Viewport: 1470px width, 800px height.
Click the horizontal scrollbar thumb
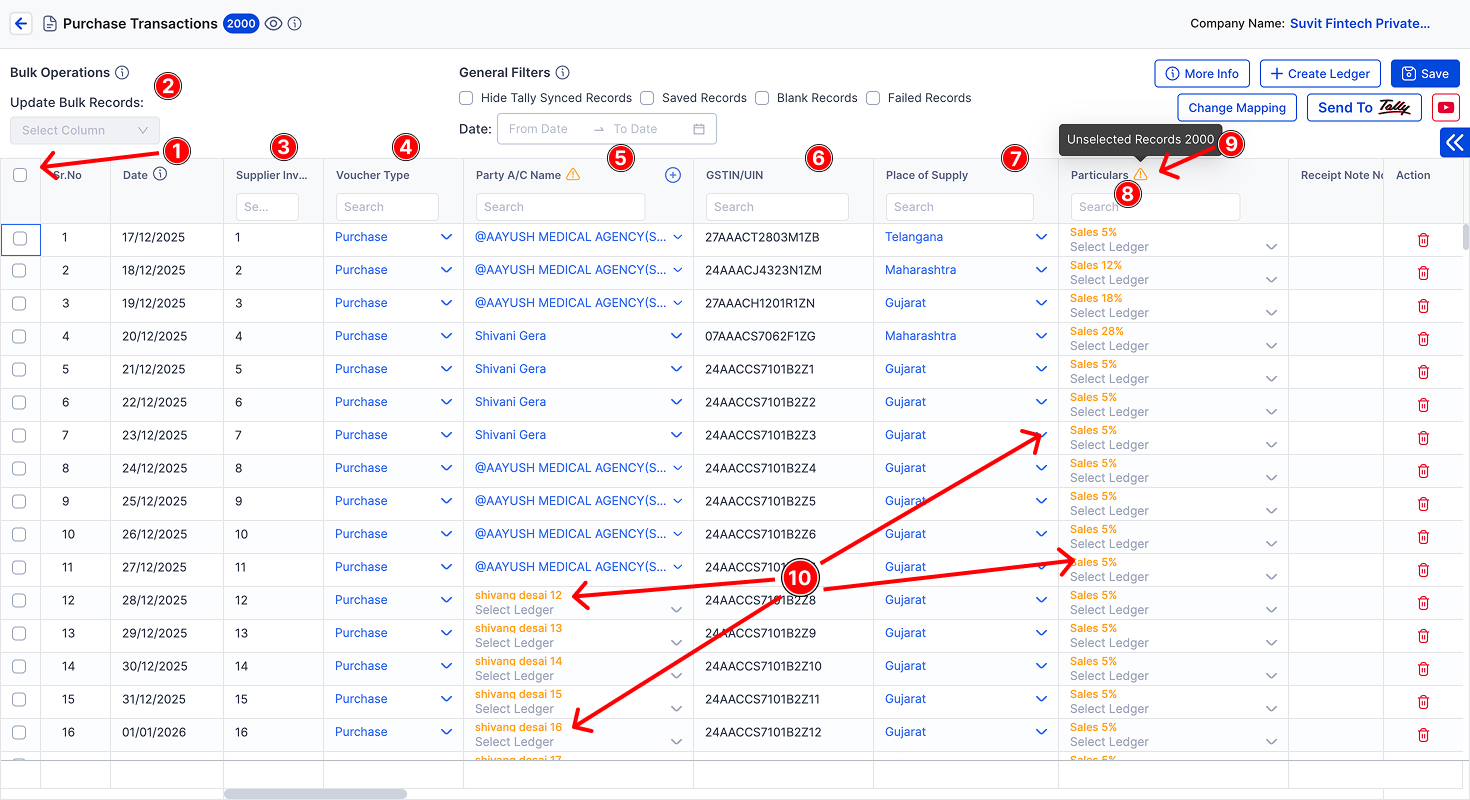(x=315, y=794)
